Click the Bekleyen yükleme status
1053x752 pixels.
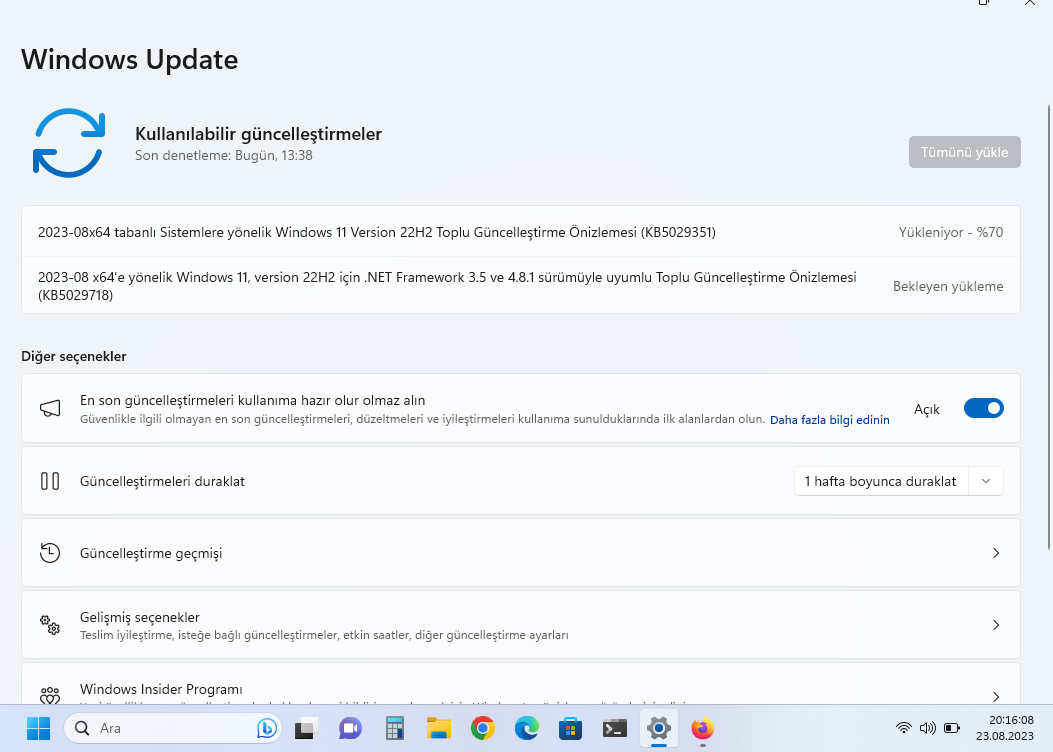point(948,286)
